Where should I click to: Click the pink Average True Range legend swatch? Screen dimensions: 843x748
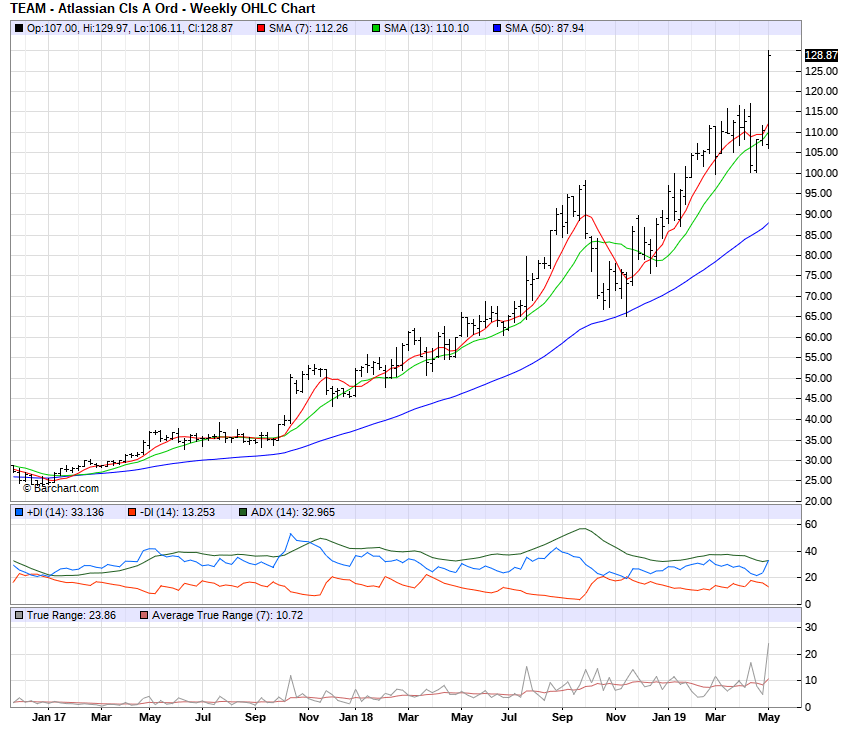coord(144,615)
